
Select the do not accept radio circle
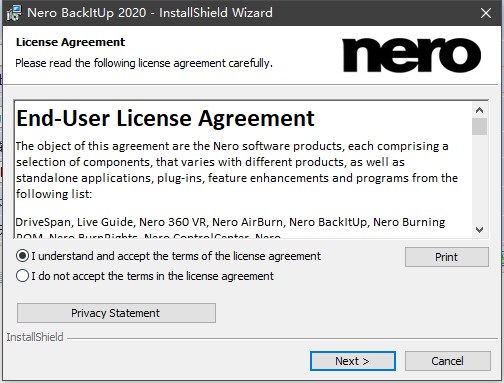pyautogui.click(x=22, y=276)
